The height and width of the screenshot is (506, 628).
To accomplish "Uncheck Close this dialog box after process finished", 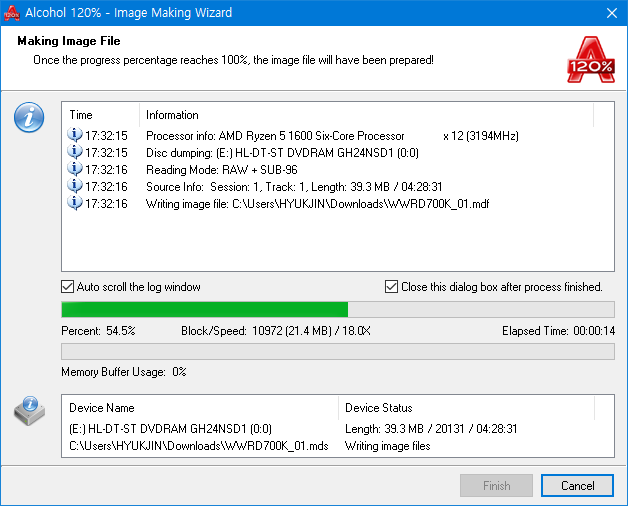I will [x=391, y=287].
